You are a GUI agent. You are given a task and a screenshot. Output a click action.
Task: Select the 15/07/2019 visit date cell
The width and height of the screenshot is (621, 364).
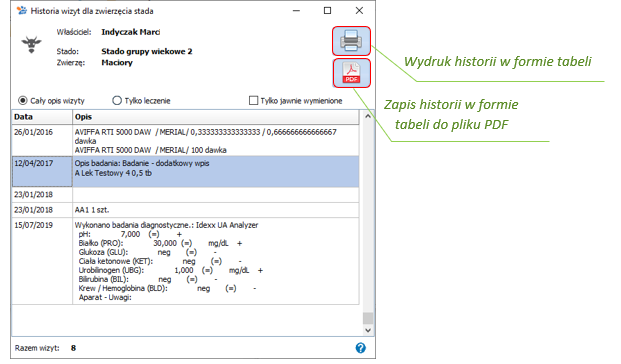tap(42, 261)
